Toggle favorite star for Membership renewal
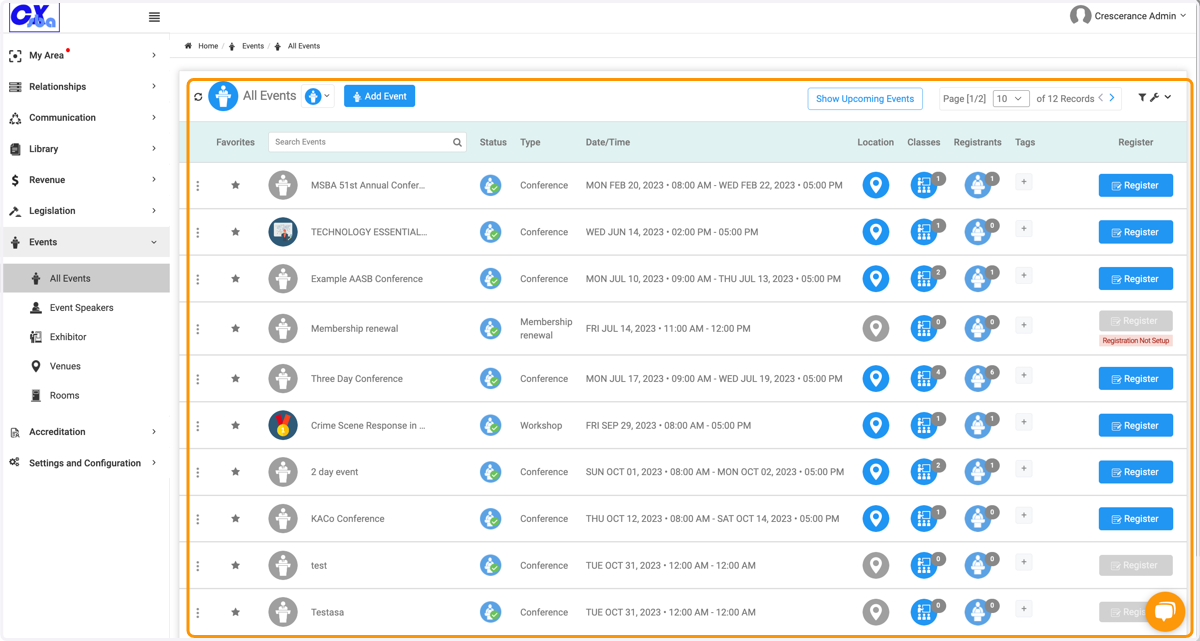 [x=236, y=328]
